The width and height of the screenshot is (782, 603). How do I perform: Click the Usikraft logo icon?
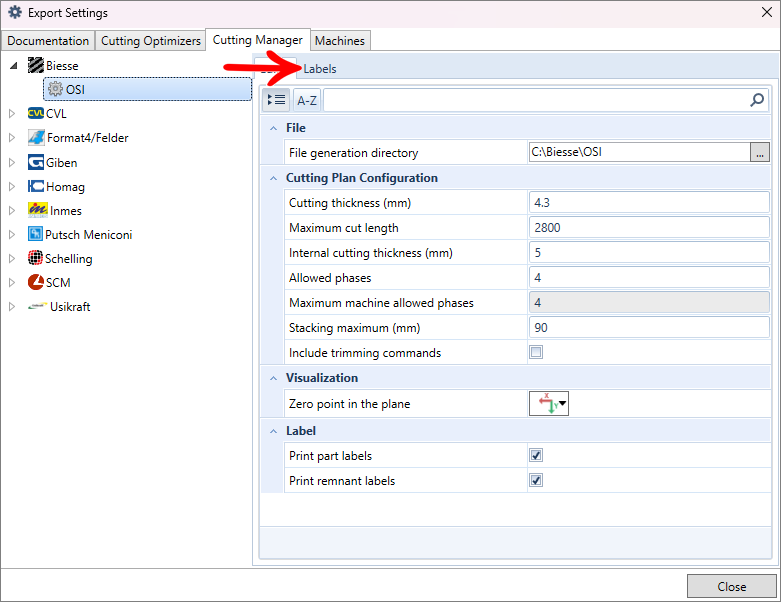coord(38,306)
